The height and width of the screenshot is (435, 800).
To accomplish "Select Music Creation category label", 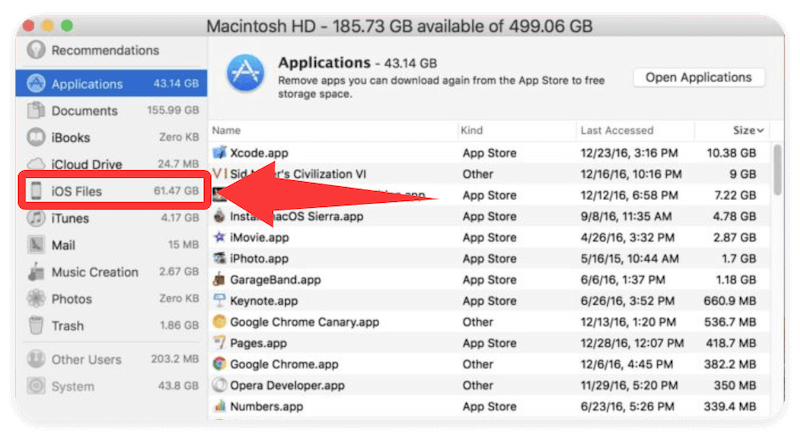I will point(95,272).
